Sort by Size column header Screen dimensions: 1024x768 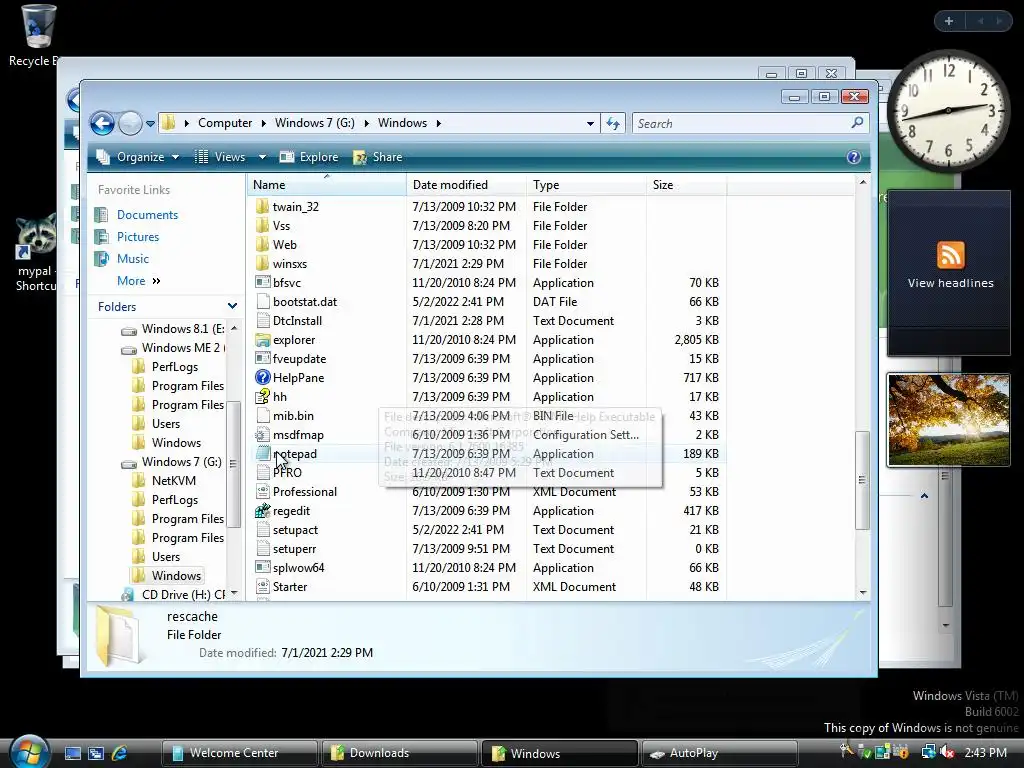click(686, 185)
